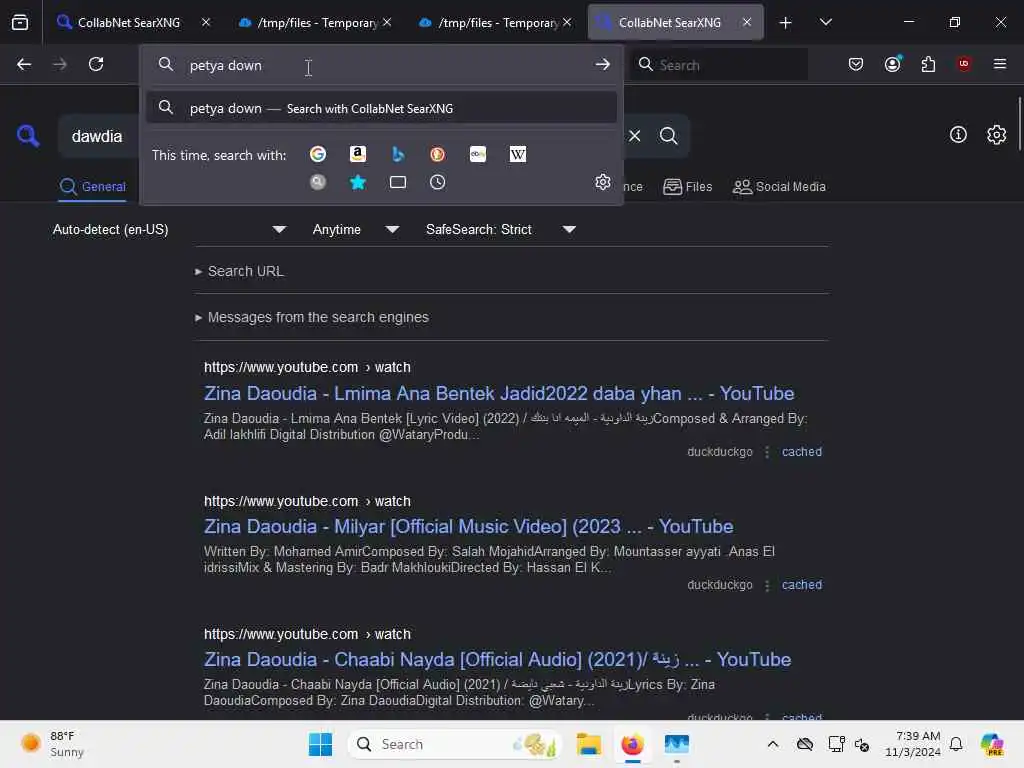
Task: Open notifications bell in taskbar
Action: pyautogui.click(x=956, y=744)
